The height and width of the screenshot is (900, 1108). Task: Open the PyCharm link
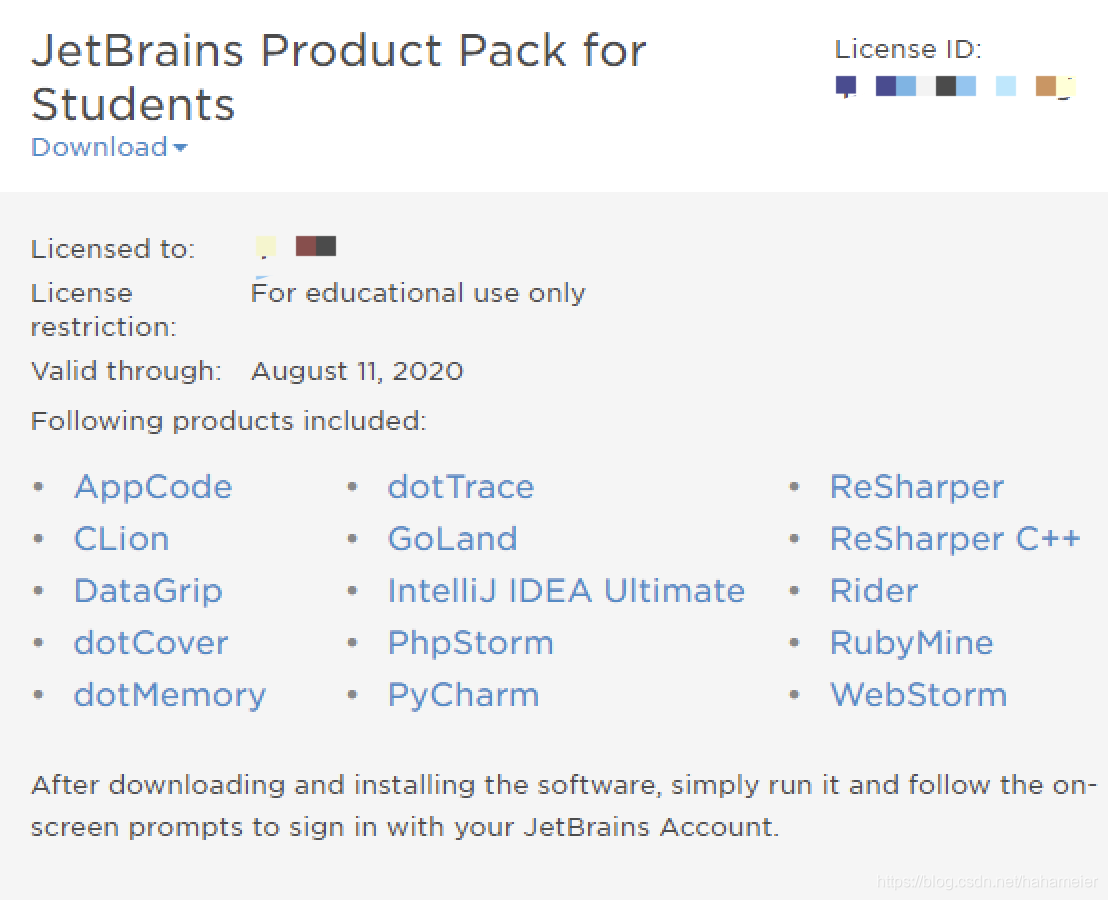coord(464,695)
